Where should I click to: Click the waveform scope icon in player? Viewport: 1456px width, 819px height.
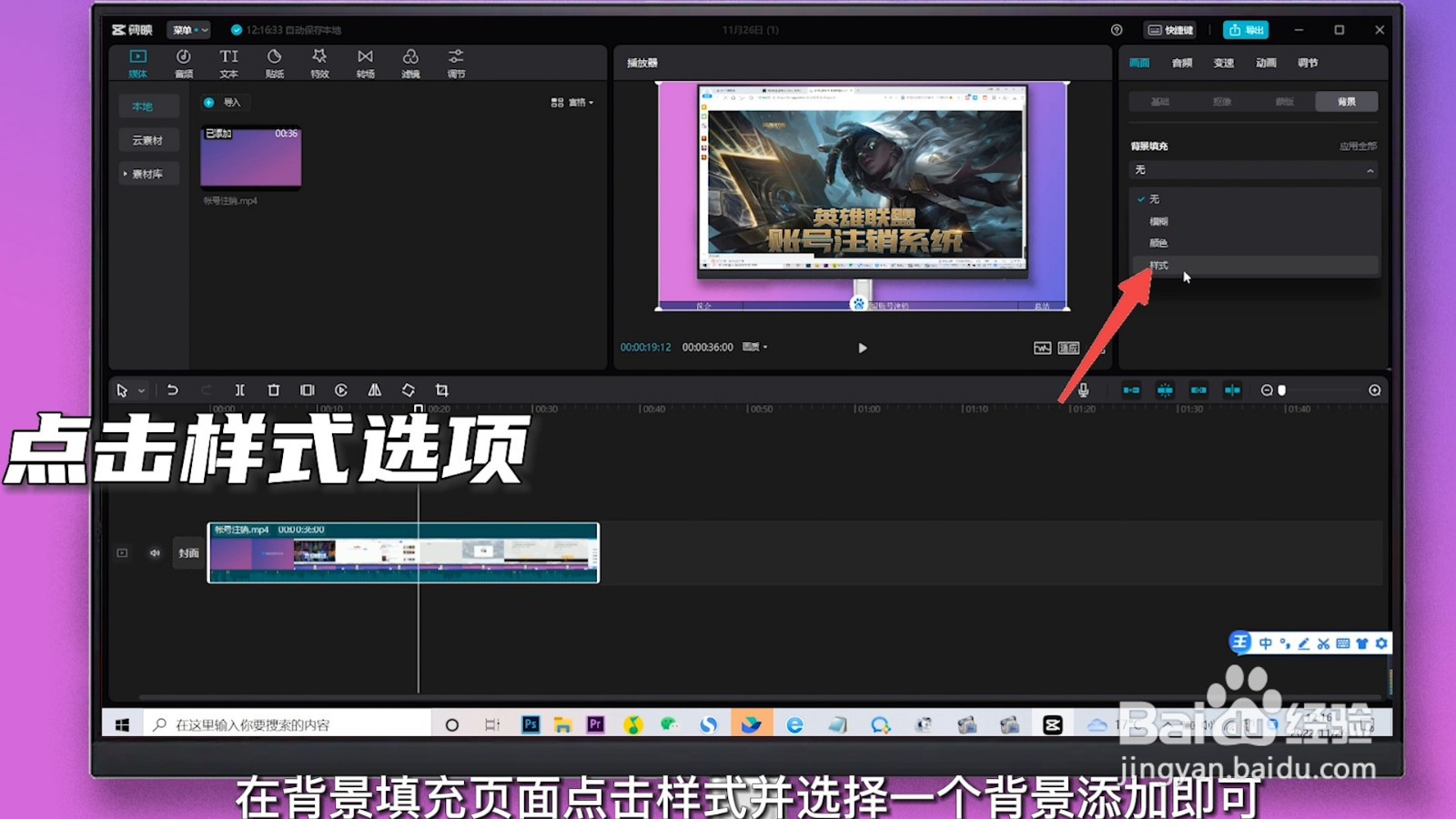click(x=1042, y=348)
